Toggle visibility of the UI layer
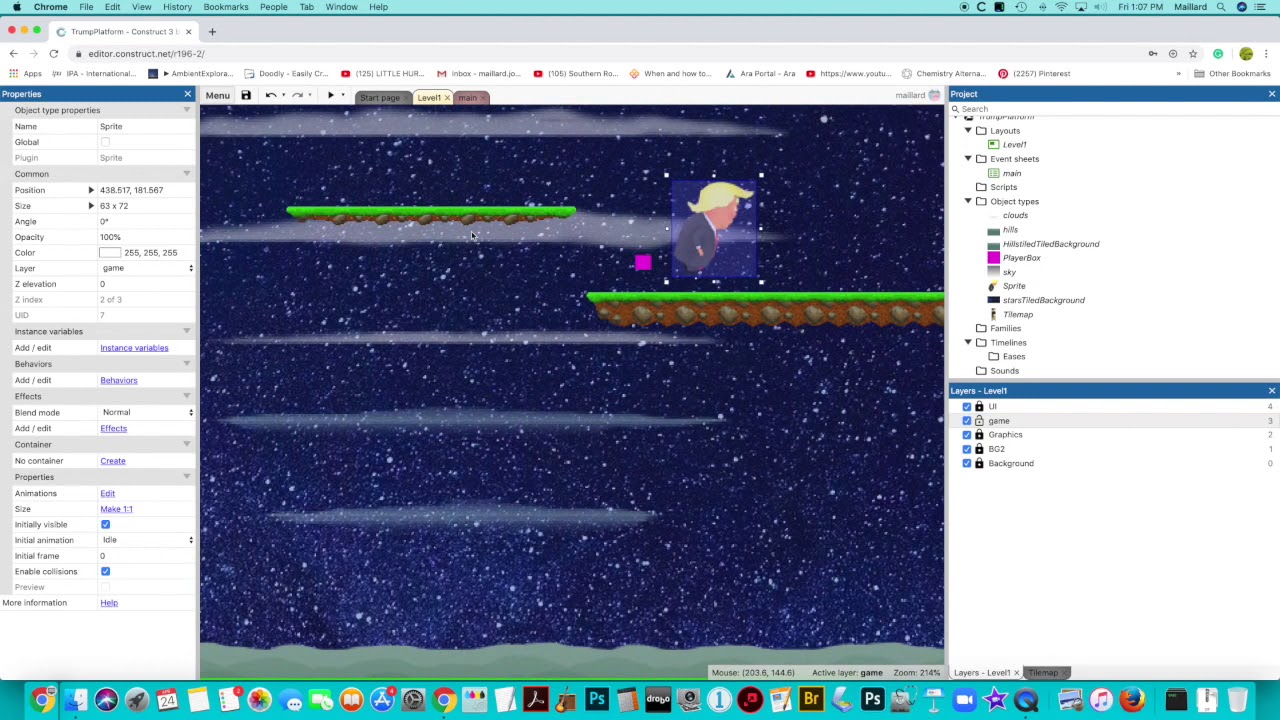Viewport: 1280px width, 720px height. [x=966, y=407]
